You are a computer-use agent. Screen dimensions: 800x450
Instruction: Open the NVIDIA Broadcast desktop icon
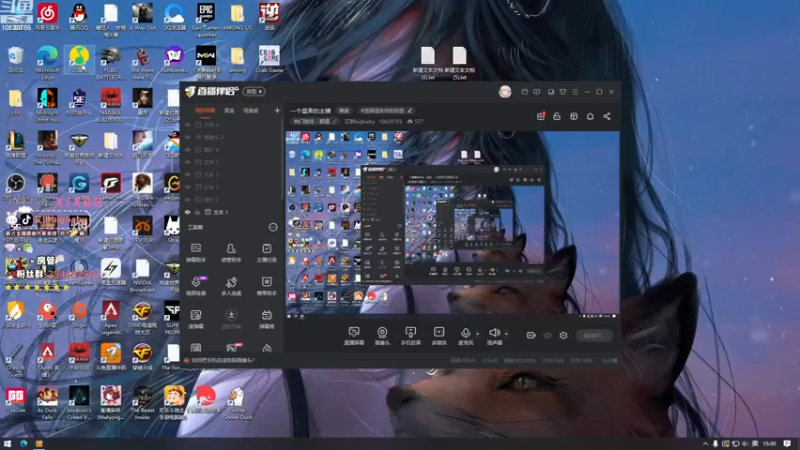click(x=142, y=276)
